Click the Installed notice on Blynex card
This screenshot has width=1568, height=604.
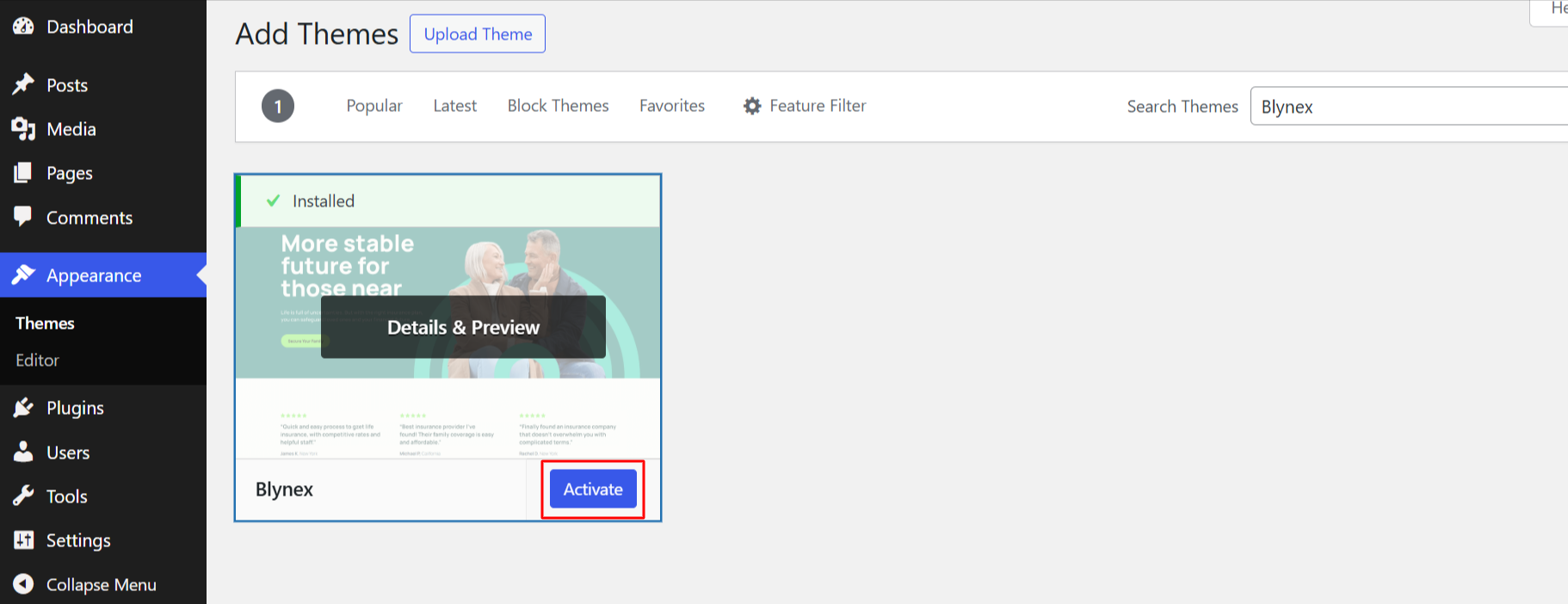(x=448, y=201)
